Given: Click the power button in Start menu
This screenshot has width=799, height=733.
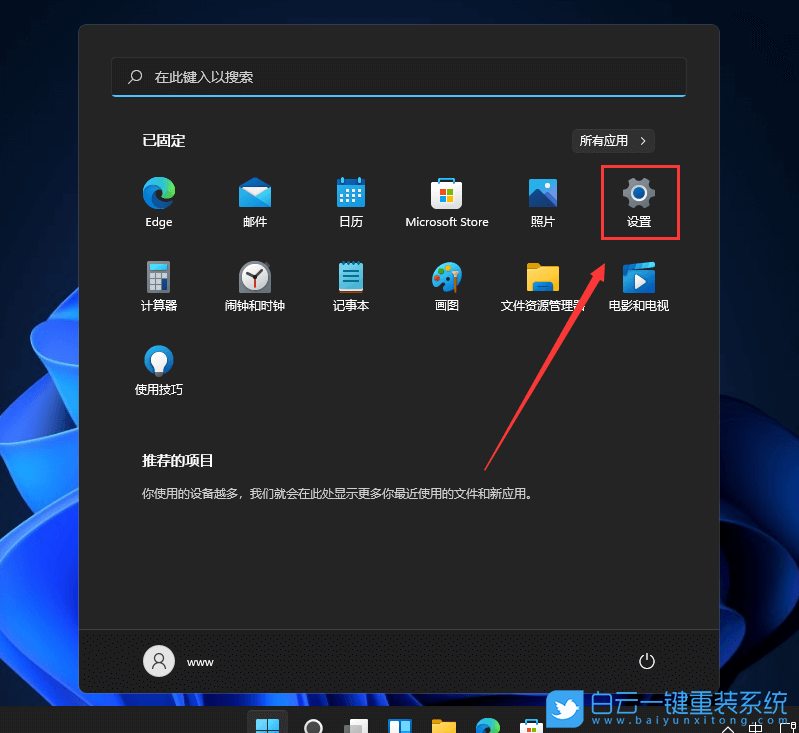Looking at the screenshot, I should [647, 661].
